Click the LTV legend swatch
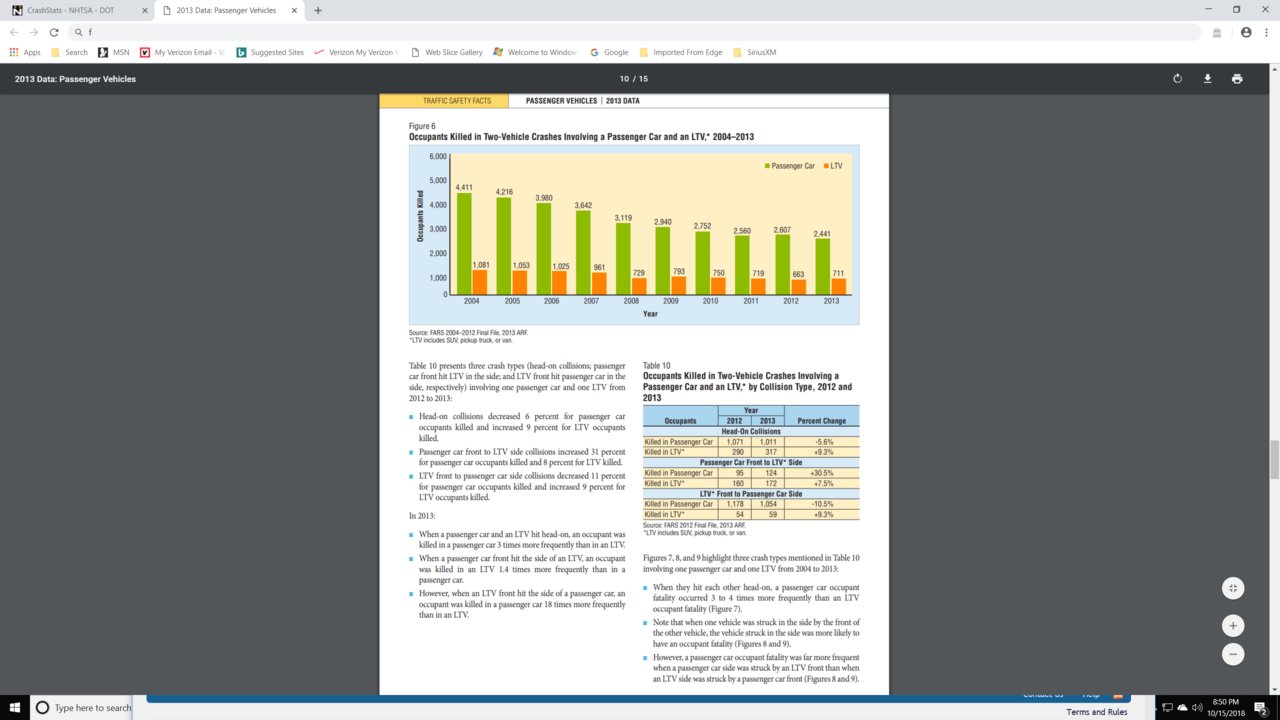The width and height of the screenshot is (1280, 720). point(826,166)
